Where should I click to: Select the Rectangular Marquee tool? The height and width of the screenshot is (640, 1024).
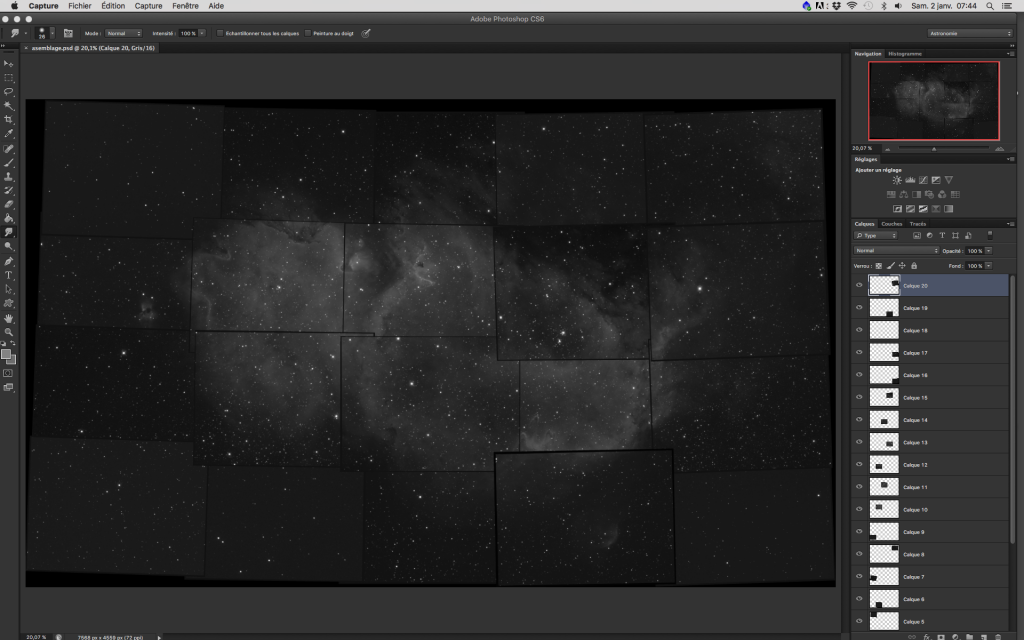[8, 78]
